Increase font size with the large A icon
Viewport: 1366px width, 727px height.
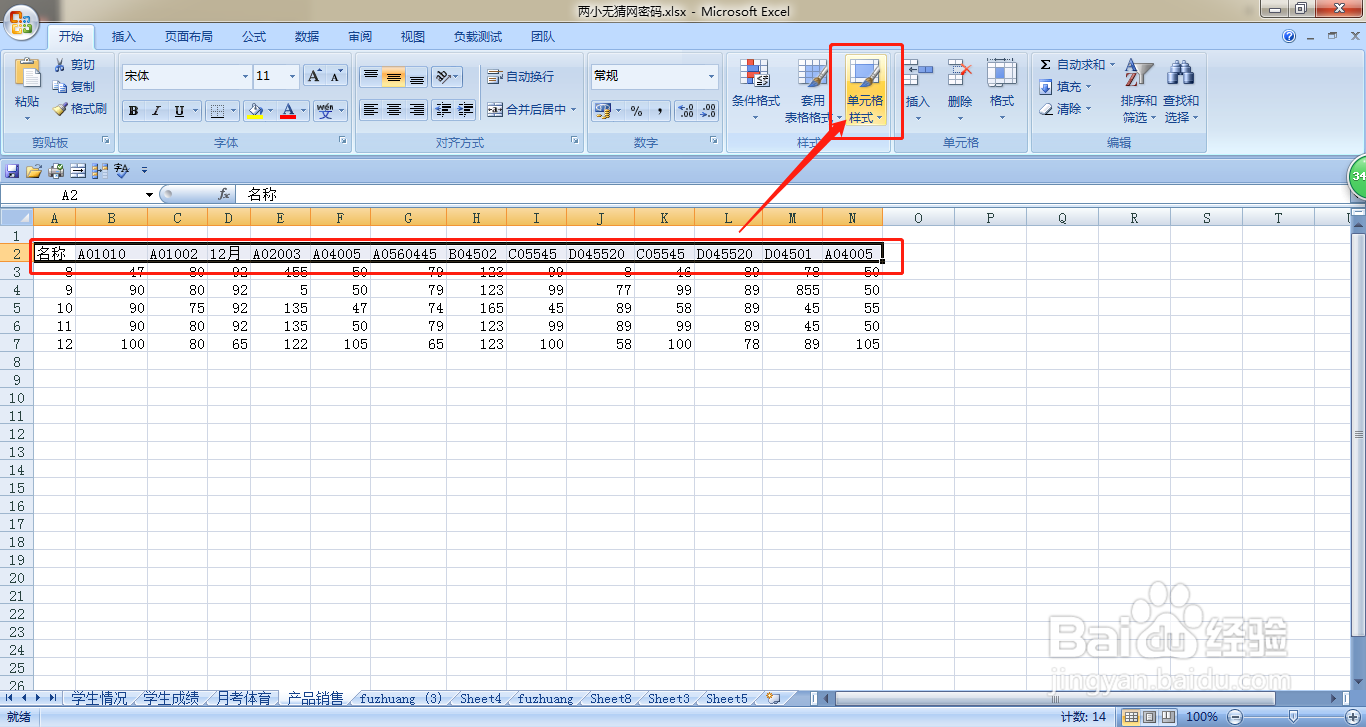pos(314,76)
